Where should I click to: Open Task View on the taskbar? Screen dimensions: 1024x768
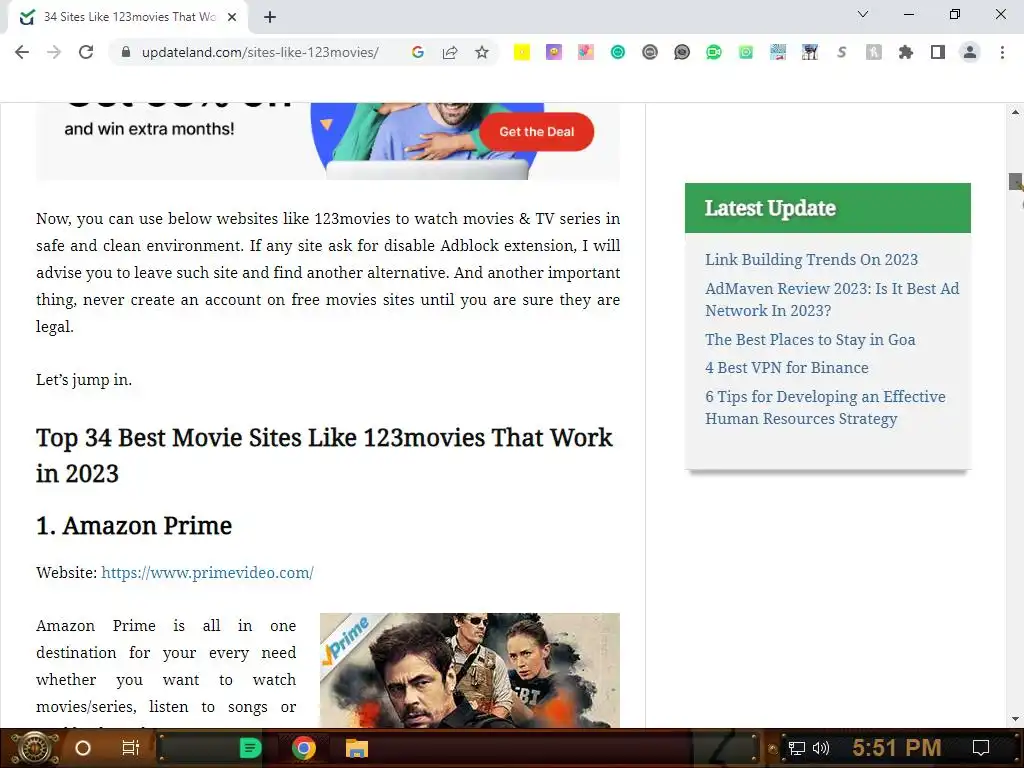pos(131,748)
